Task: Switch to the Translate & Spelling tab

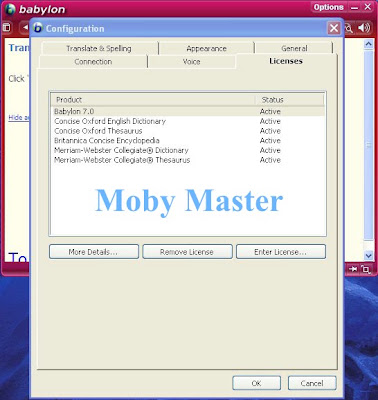Action: click(x=99, y=48)
